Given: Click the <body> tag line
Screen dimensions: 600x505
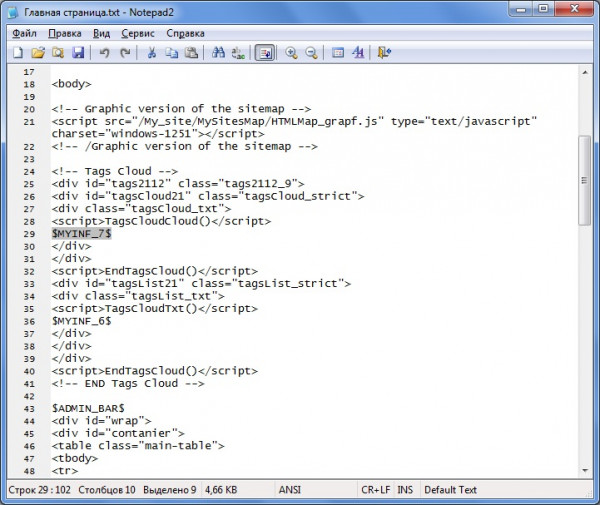Looking at the screenshot, I should pos(72,84).
